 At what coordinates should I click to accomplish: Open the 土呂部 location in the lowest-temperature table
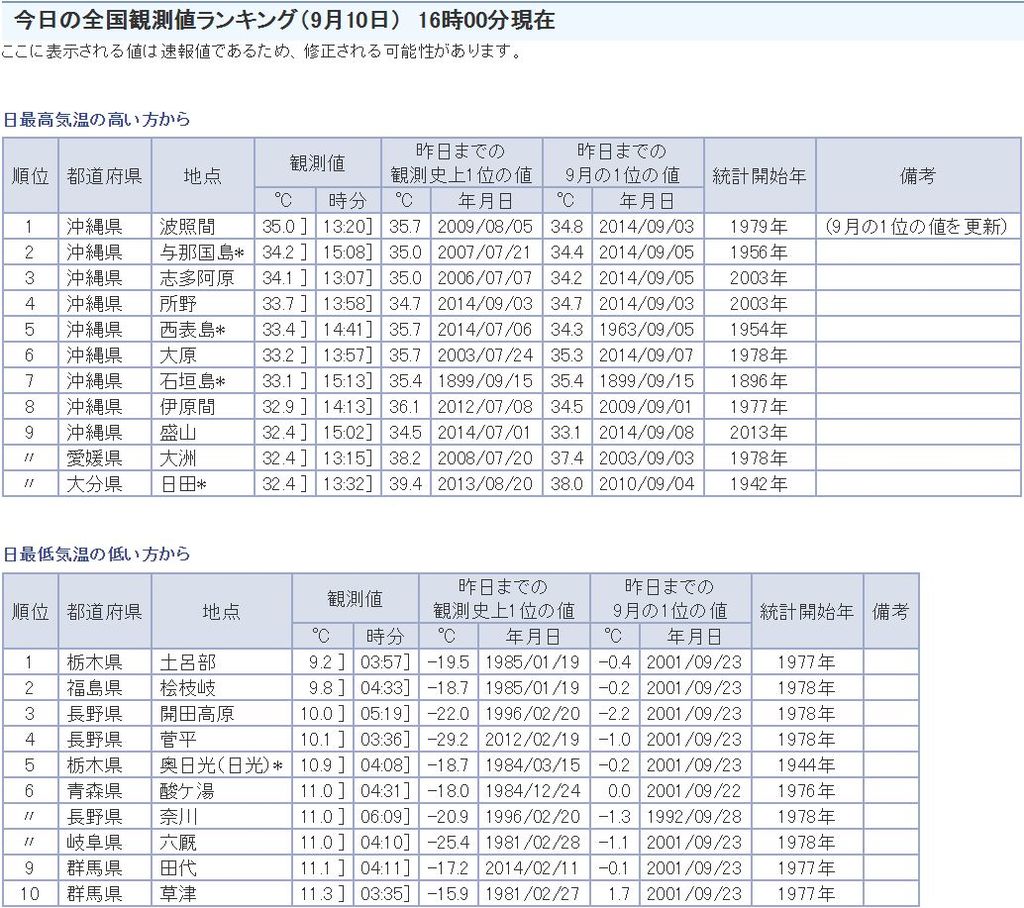tap(187, 662)
